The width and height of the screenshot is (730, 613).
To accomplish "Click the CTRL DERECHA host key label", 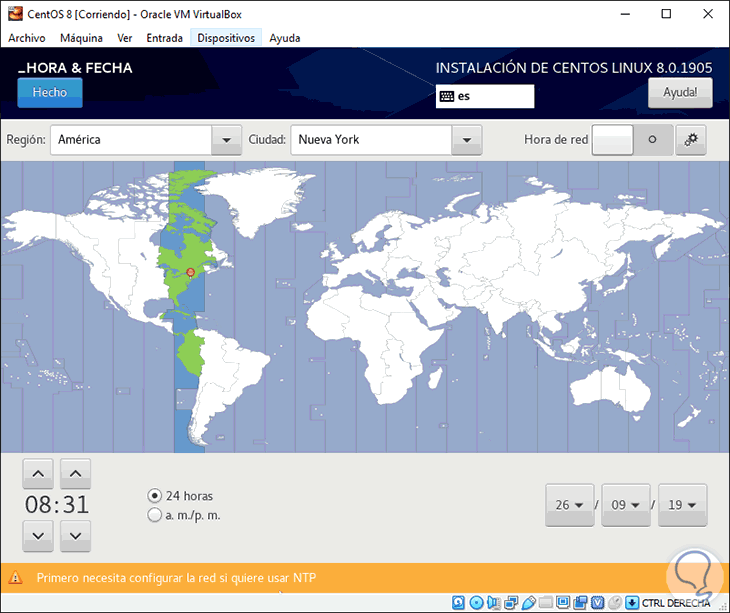I will point(676,603).
